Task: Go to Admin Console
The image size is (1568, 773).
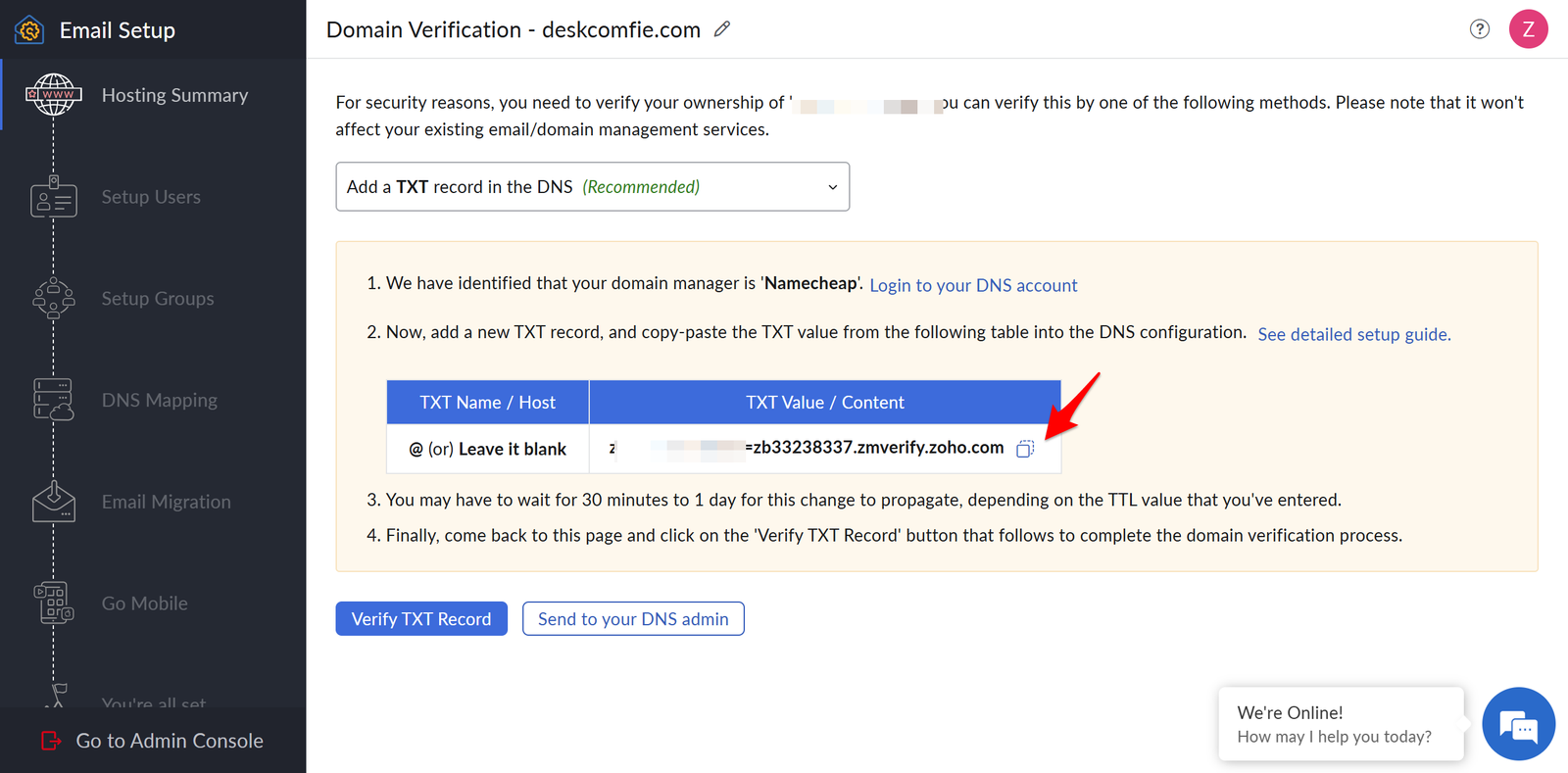Action: pos(153,741)
